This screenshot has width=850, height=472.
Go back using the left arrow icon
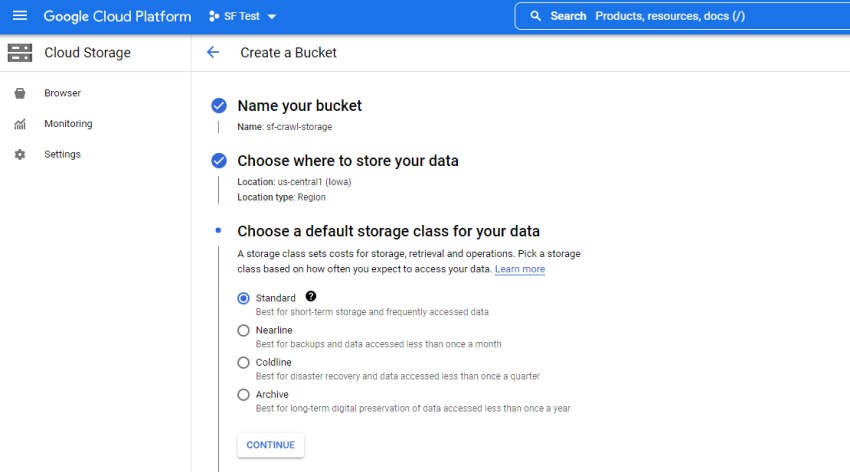212,53
